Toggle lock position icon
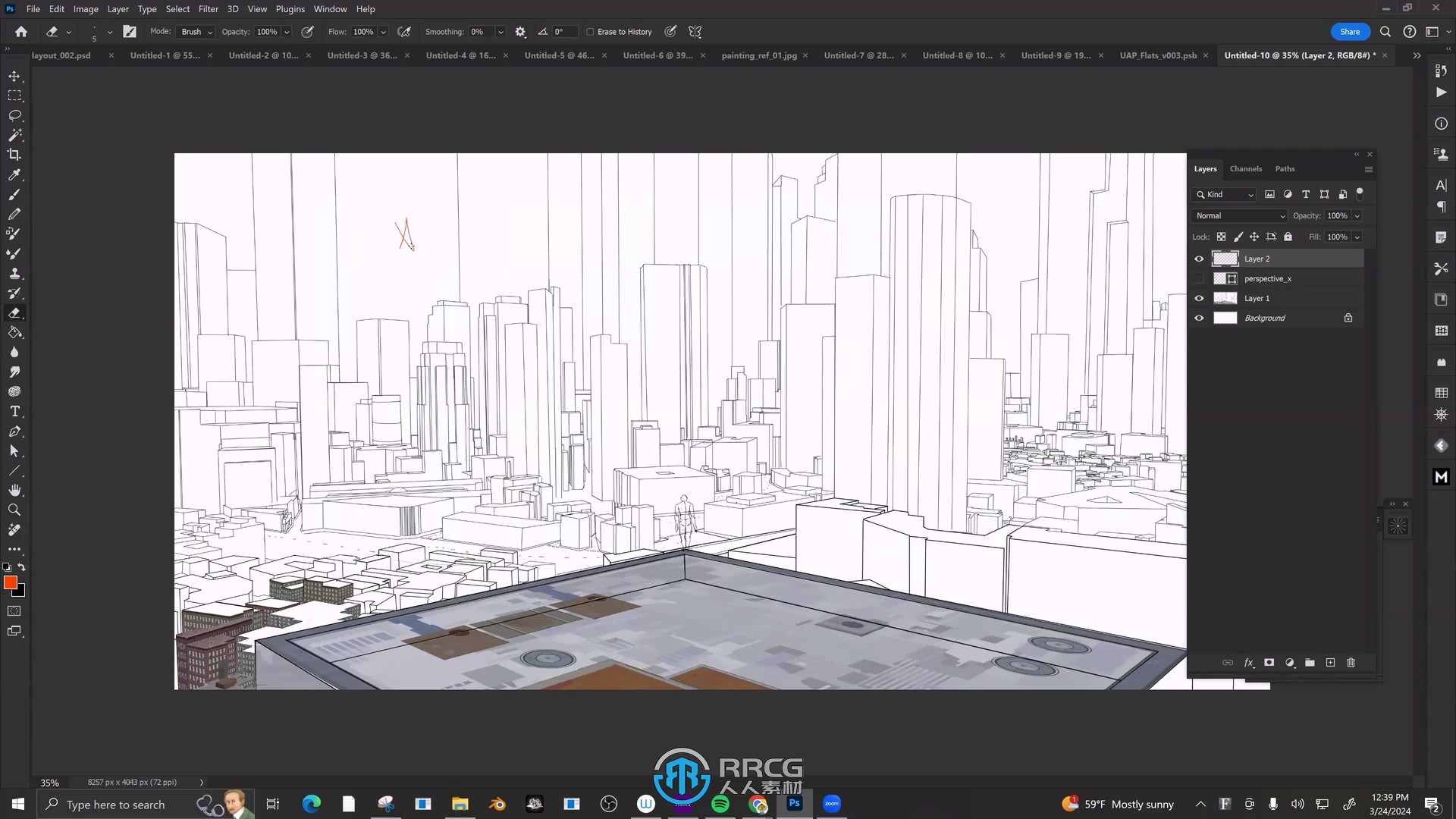The image size is (1456, 819). pos(1254,237)
